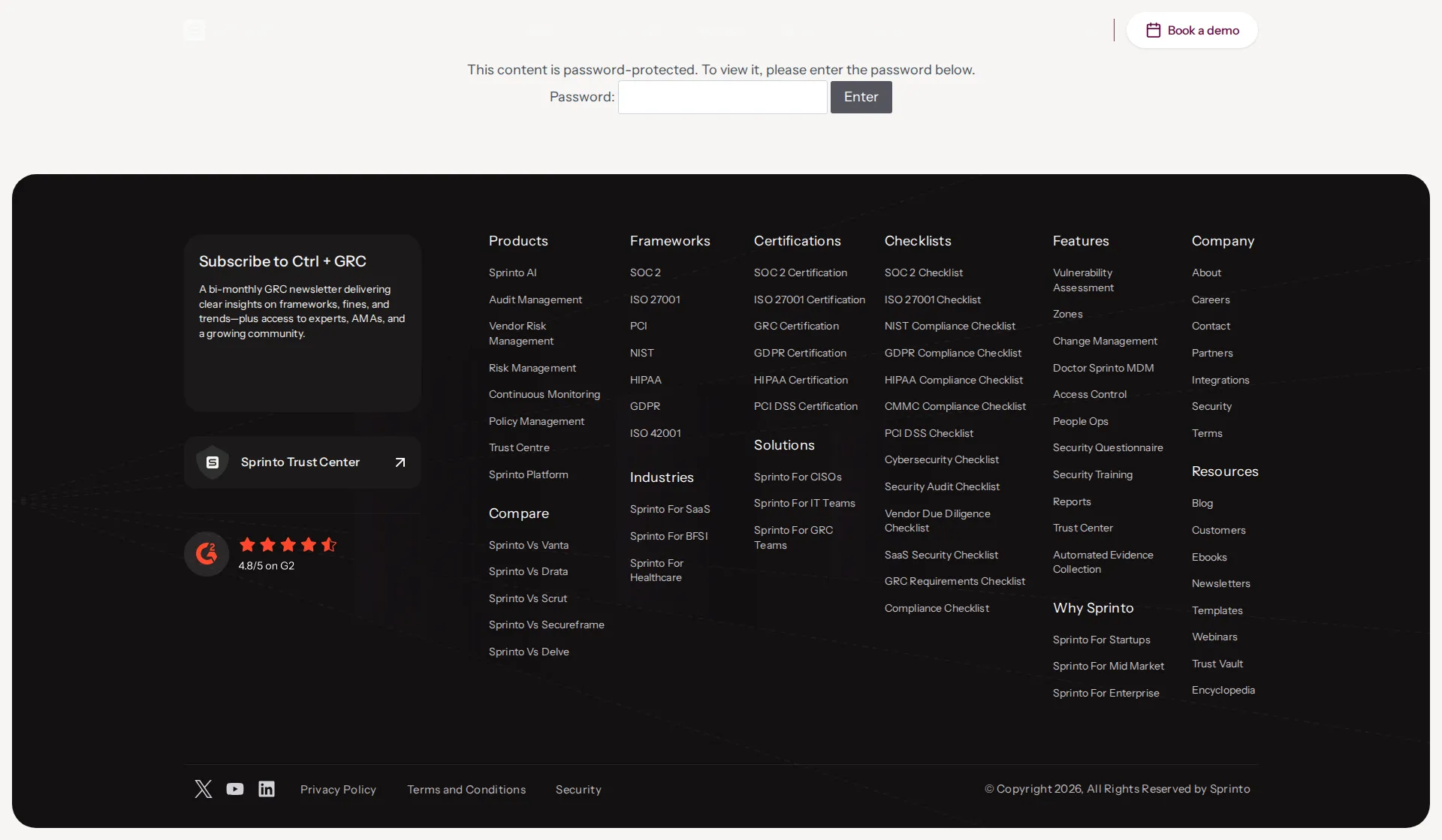Open Access Control feature link
The width and height of the screenshot is (1442, 840).
coord(1090,394)
